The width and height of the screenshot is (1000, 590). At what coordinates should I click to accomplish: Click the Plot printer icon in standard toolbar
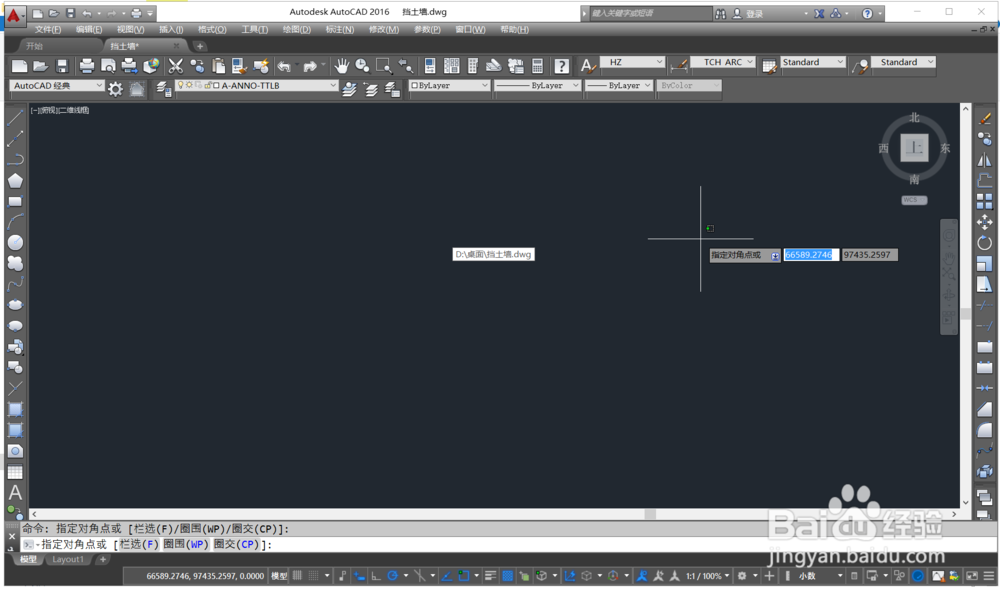(x=87, y=66)
